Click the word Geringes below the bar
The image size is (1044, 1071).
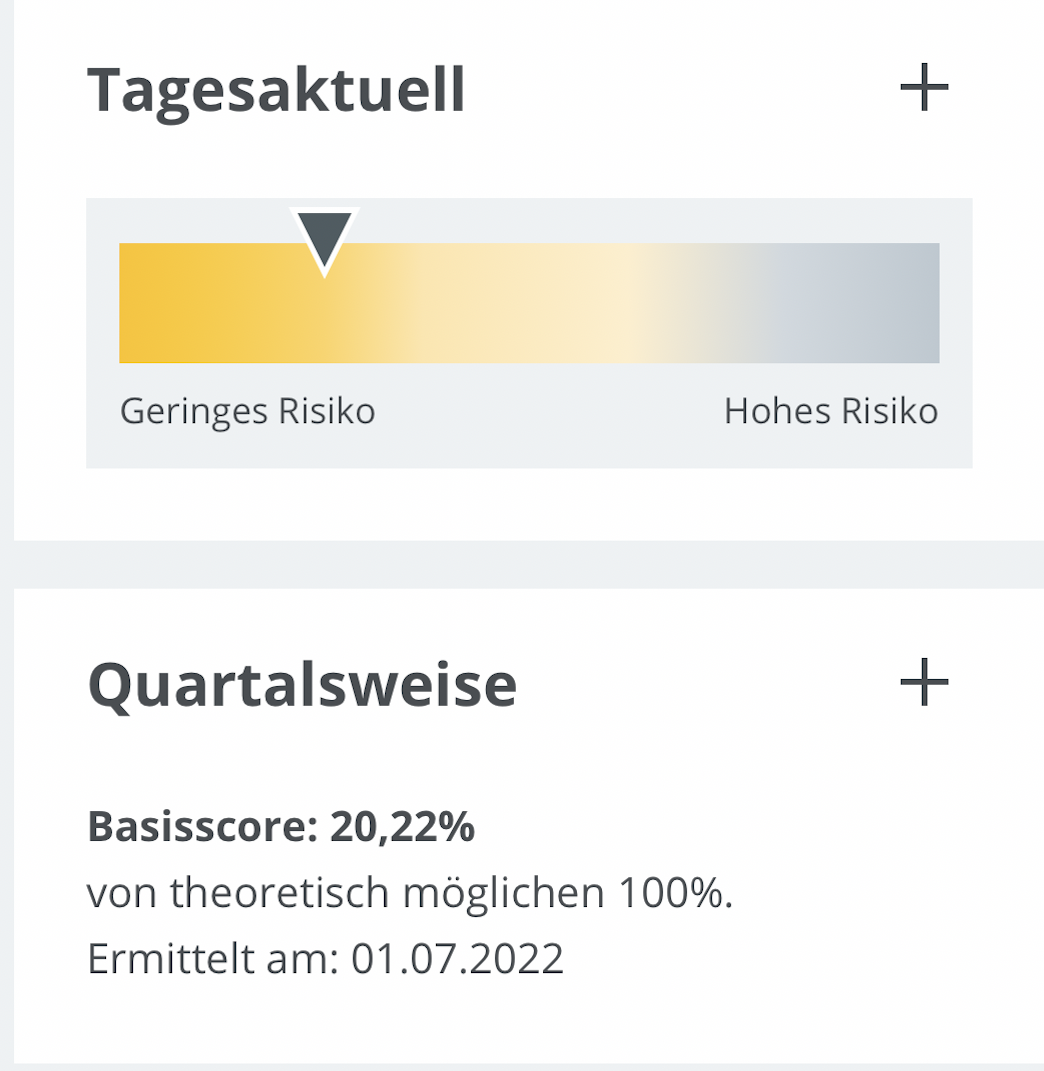(190, 411)
